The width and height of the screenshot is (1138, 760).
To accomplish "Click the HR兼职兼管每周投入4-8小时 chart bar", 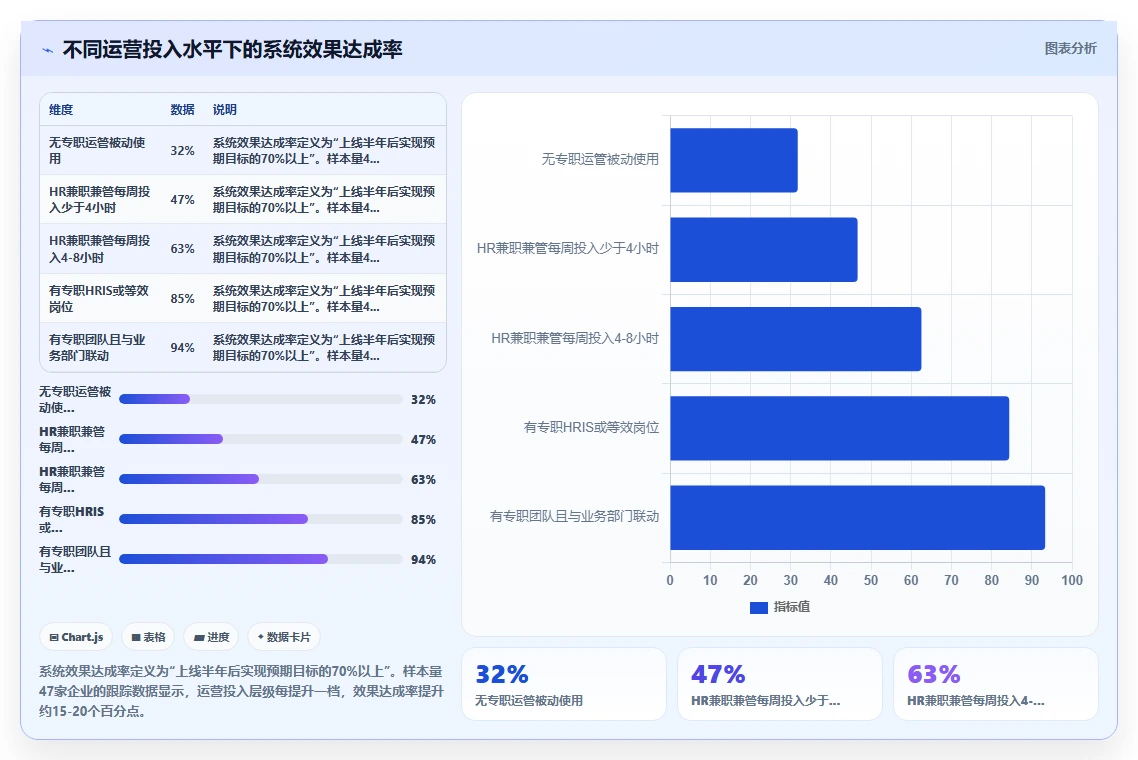I will click(795, 339).
